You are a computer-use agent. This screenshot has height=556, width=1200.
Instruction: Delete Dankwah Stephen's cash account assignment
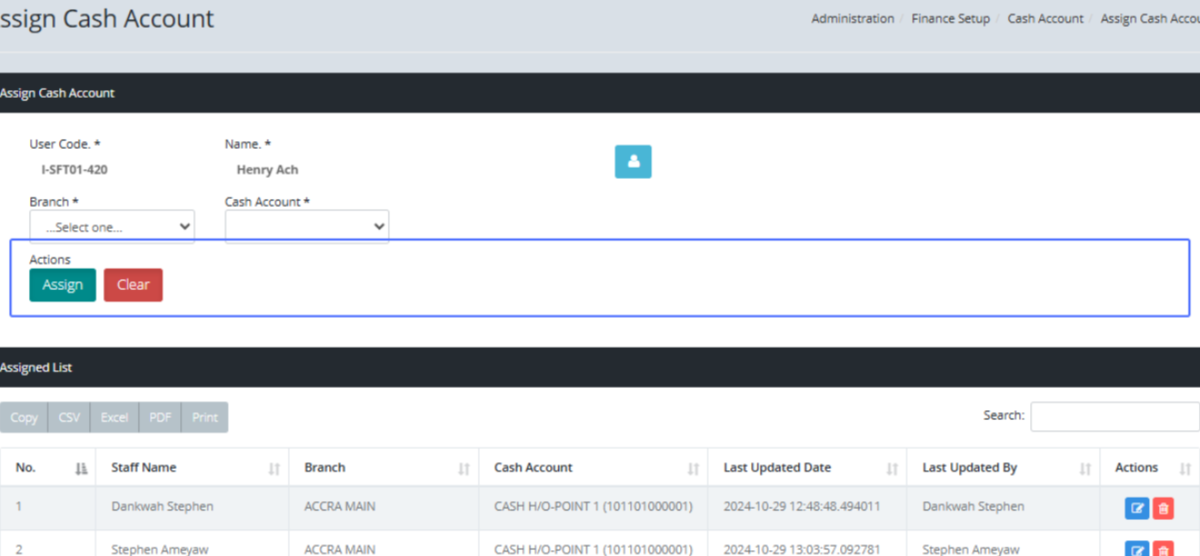click(x=1163, y=508)
